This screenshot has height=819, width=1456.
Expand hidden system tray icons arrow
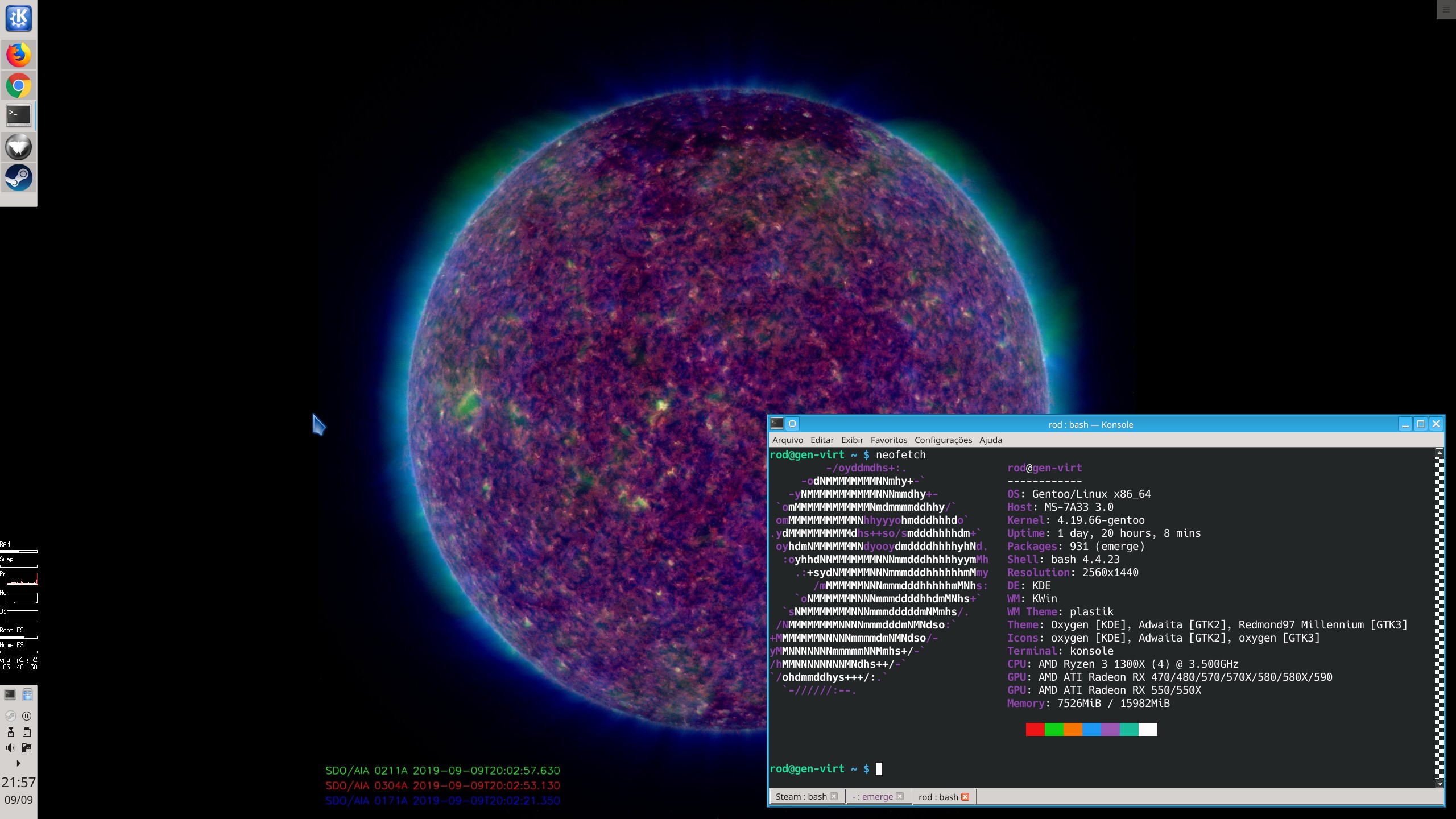18,763
